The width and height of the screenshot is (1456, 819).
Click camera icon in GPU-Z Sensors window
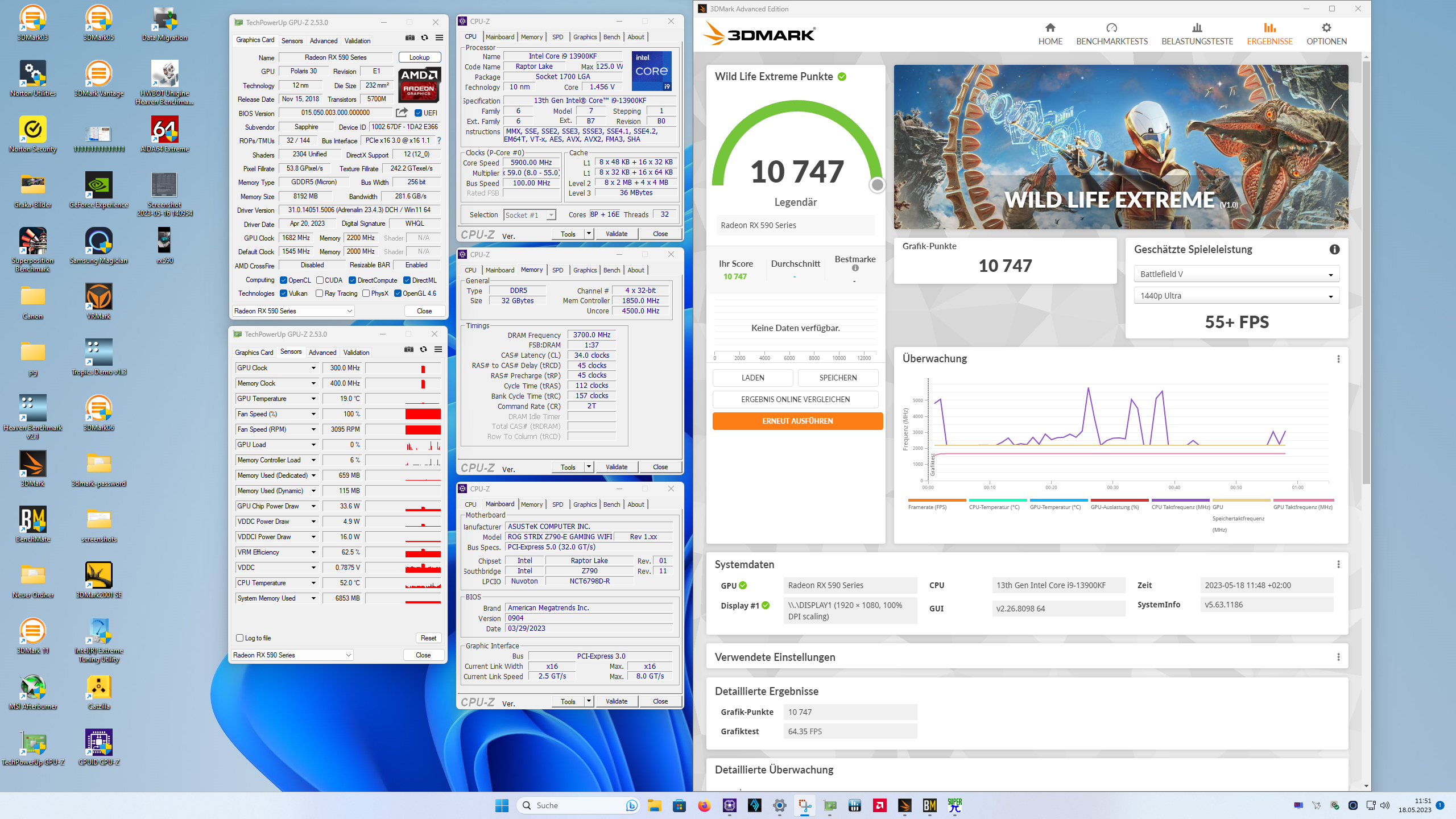[x=408, y=349]
